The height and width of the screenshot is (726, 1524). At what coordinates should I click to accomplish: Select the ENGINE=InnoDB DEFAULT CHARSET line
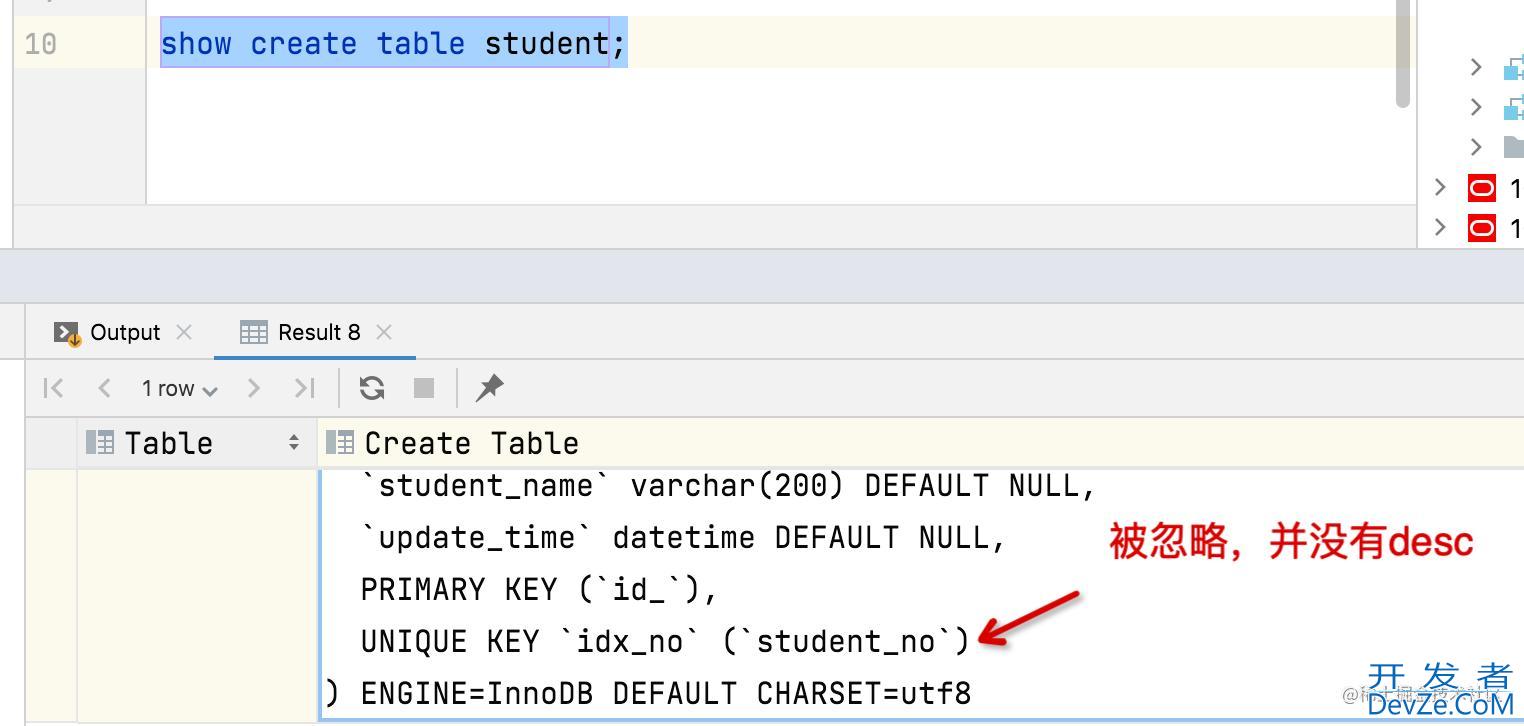tap(649, 693)
